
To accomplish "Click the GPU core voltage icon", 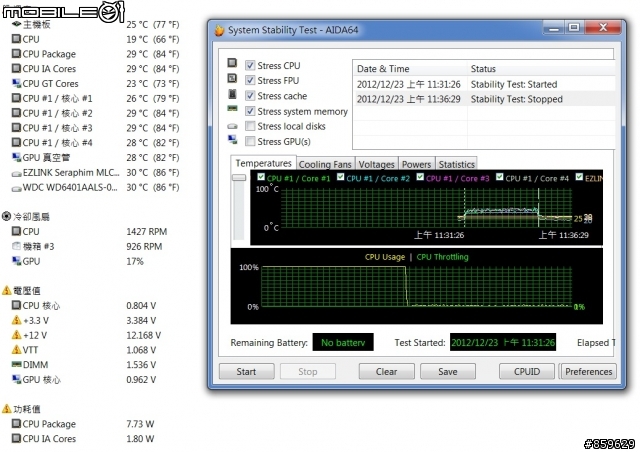I will click(16, 379).
